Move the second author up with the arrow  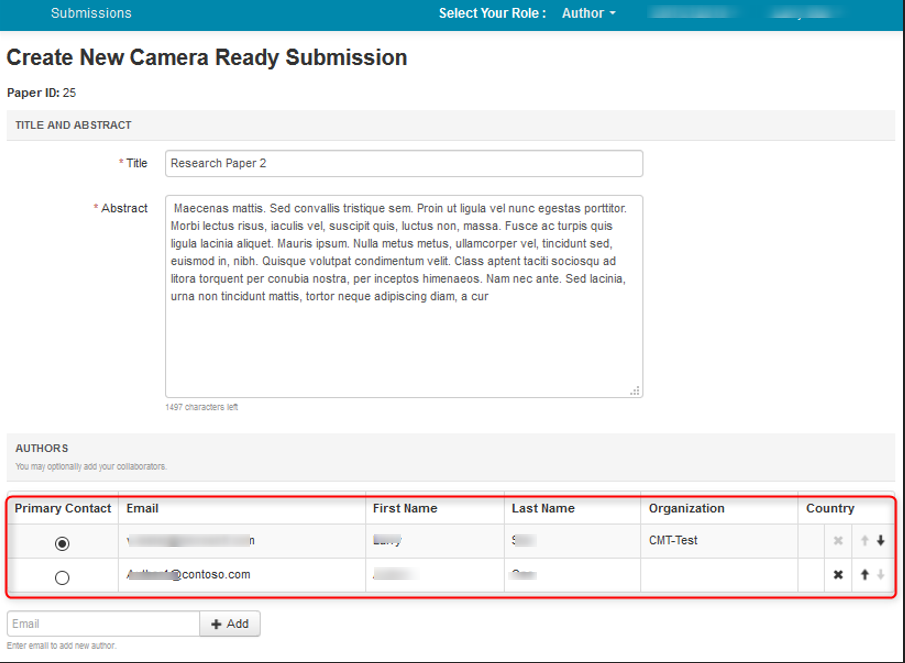865,575
